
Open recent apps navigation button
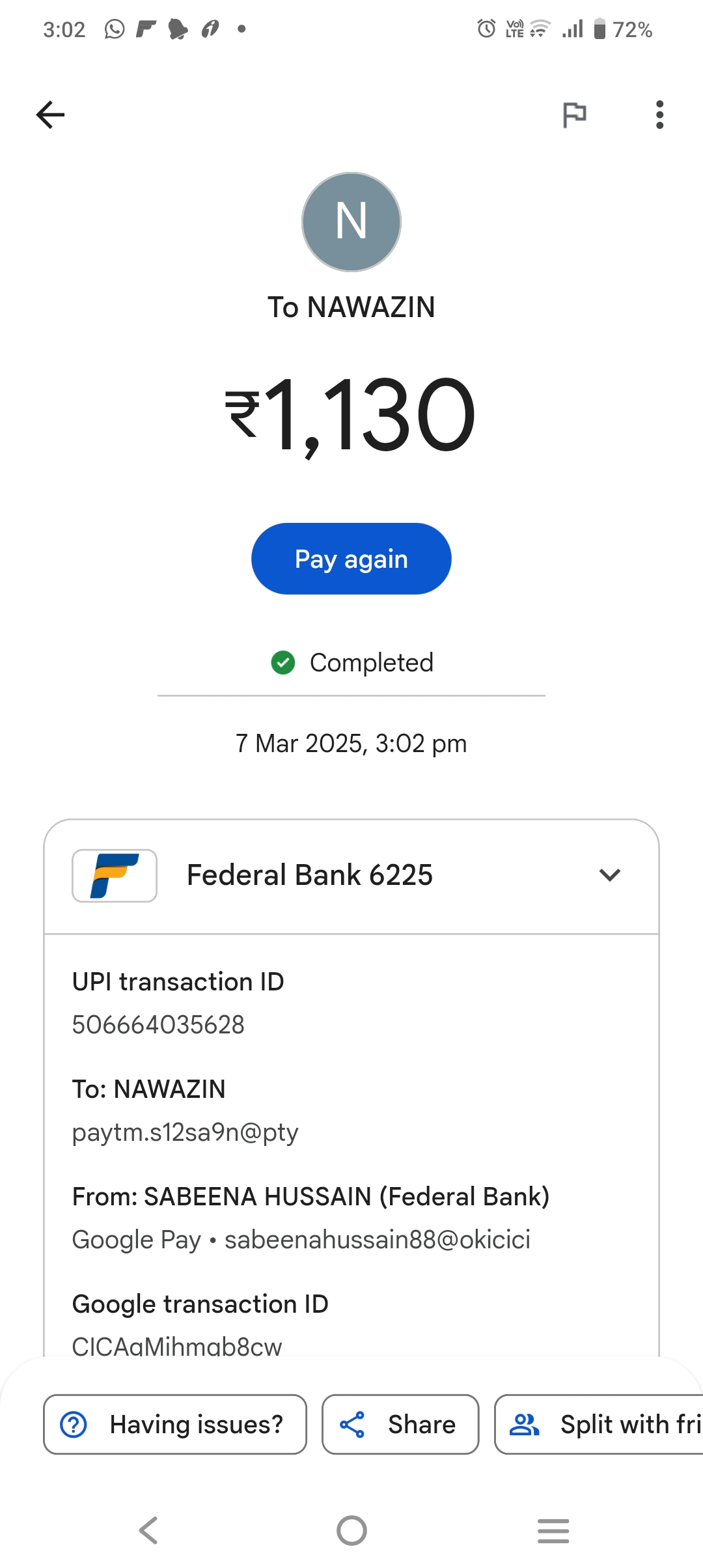553,1530
